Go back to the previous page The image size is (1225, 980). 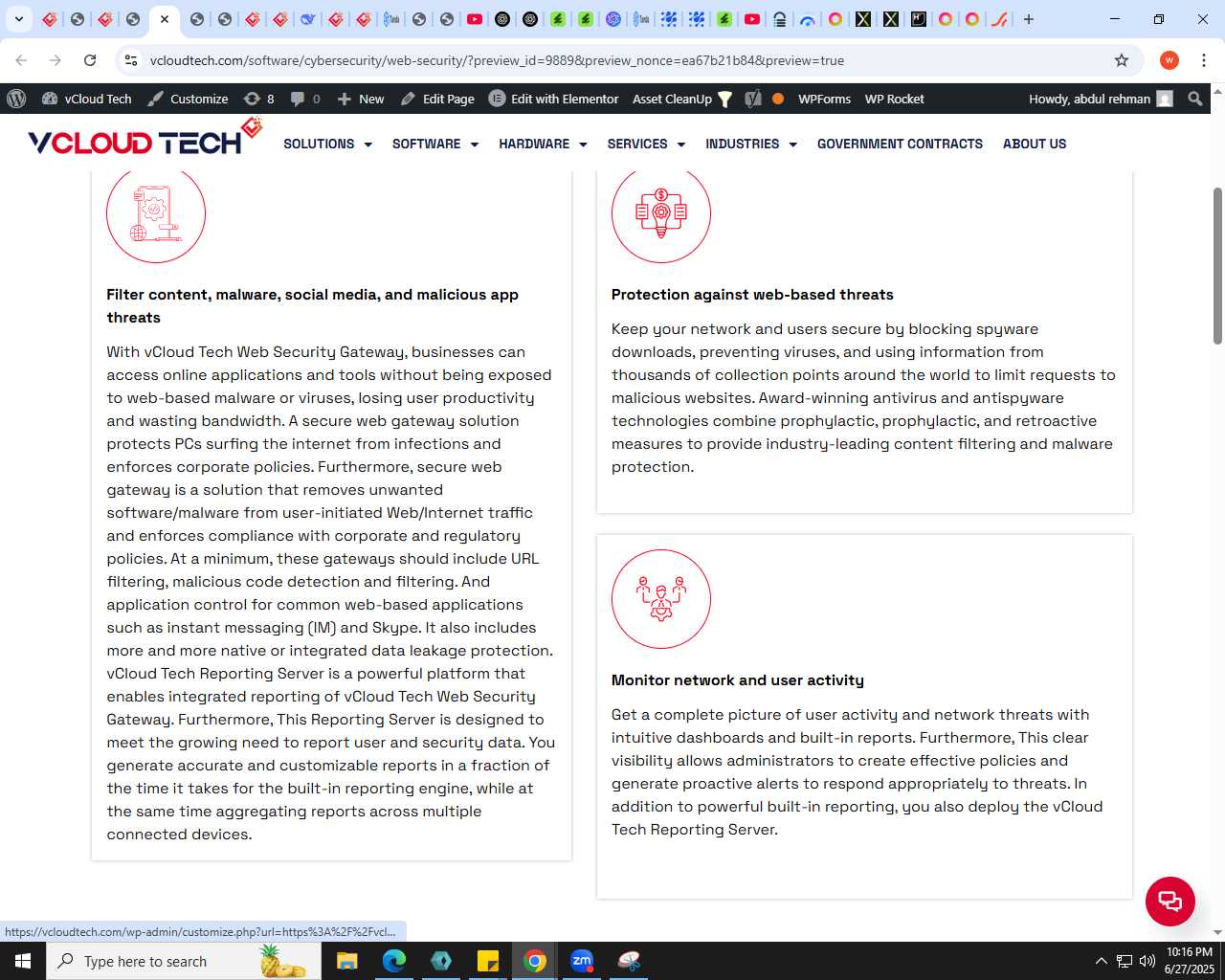tap(21, 60)
